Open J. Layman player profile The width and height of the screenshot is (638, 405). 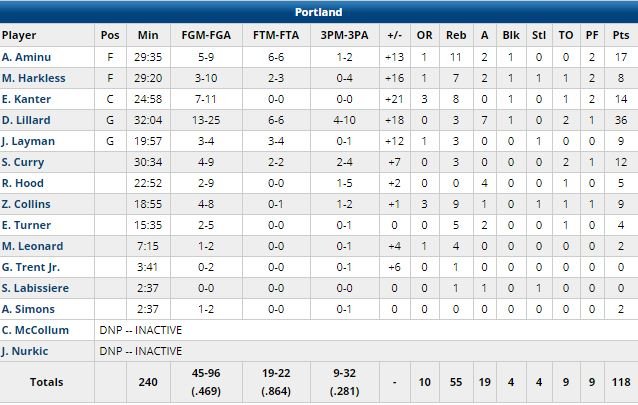tap(27, 141)
